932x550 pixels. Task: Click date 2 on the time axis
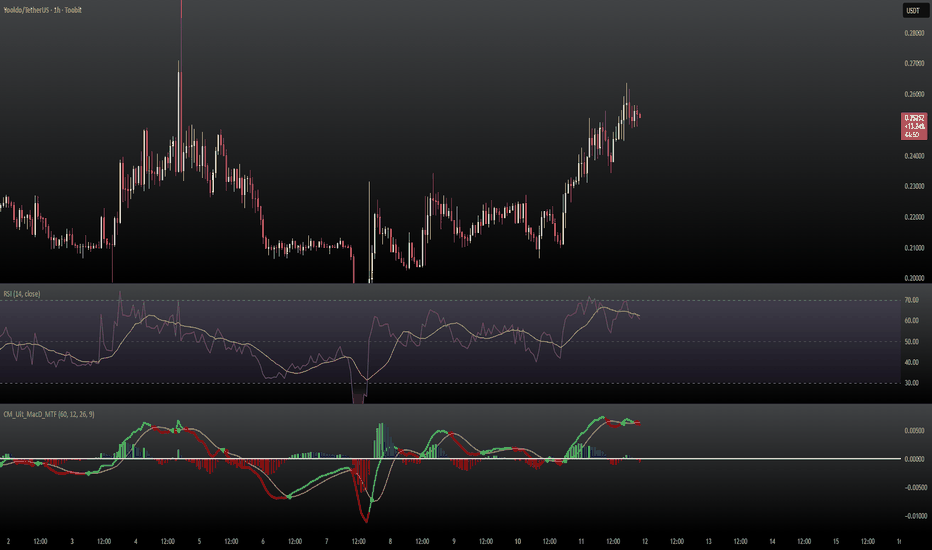[x=8, y=541]
